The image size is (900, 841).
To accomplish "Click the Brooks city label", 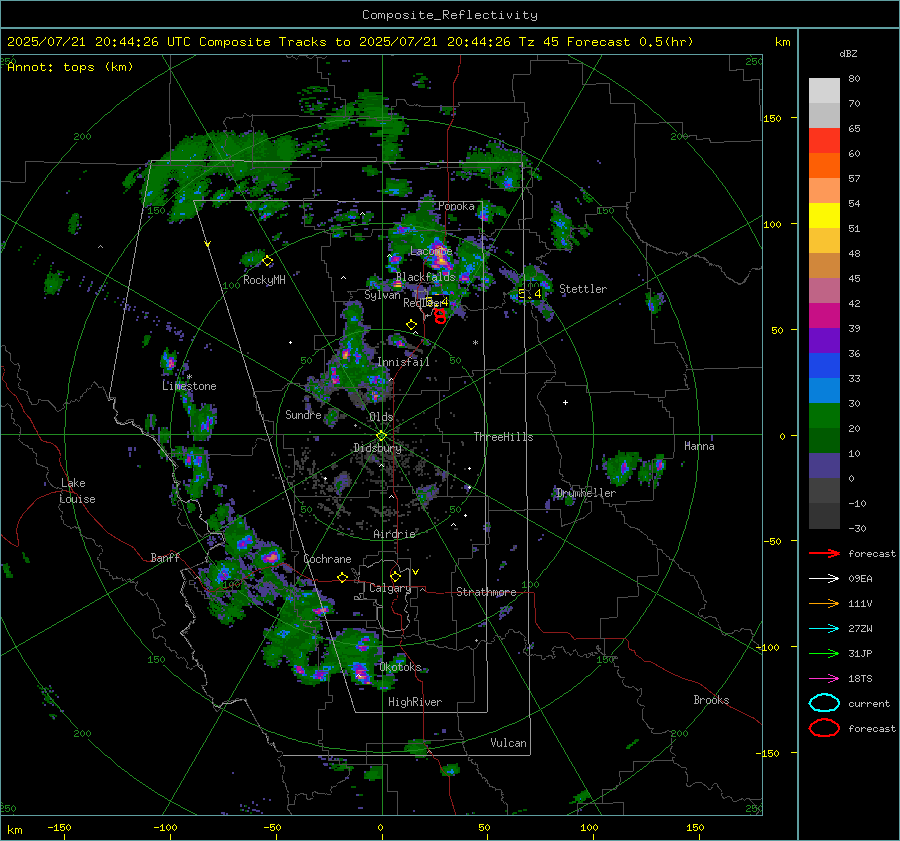I will point(711,700).
